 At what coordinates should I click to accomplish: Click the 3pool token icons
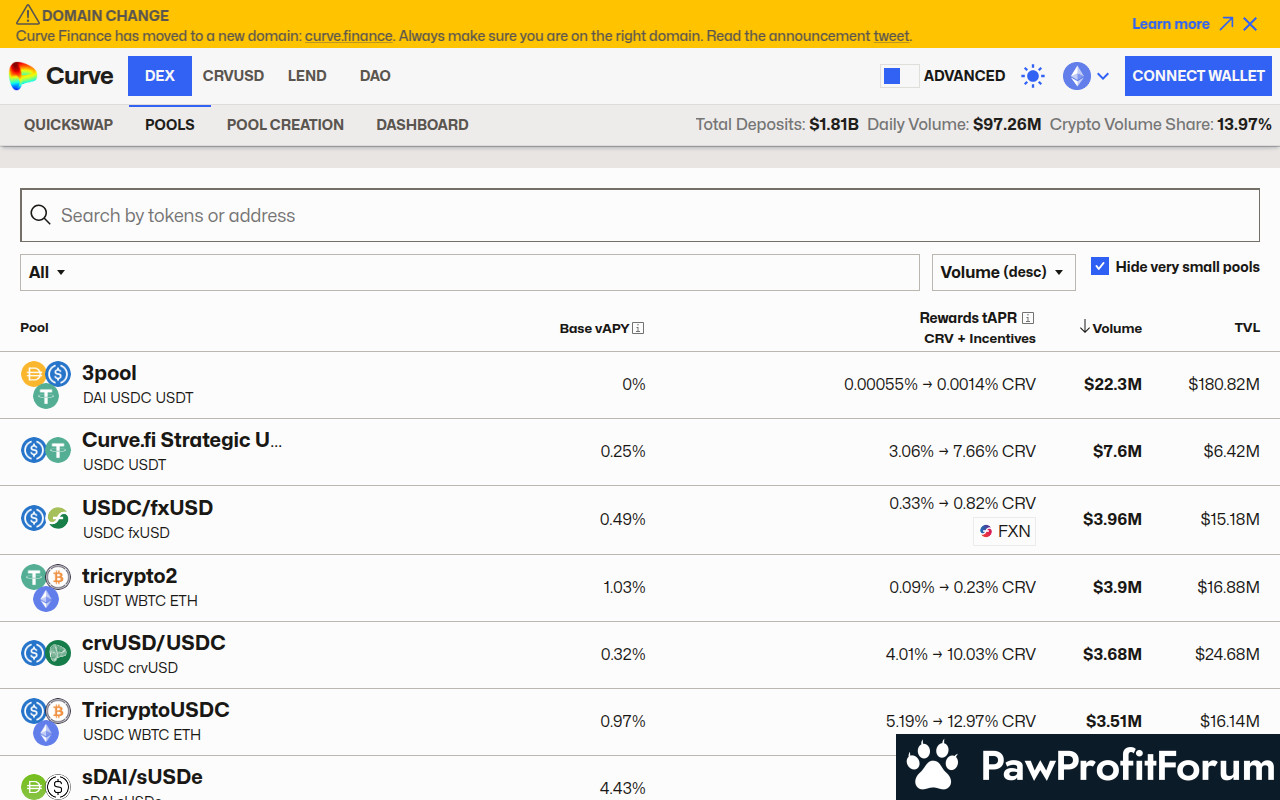click(46, 384)
